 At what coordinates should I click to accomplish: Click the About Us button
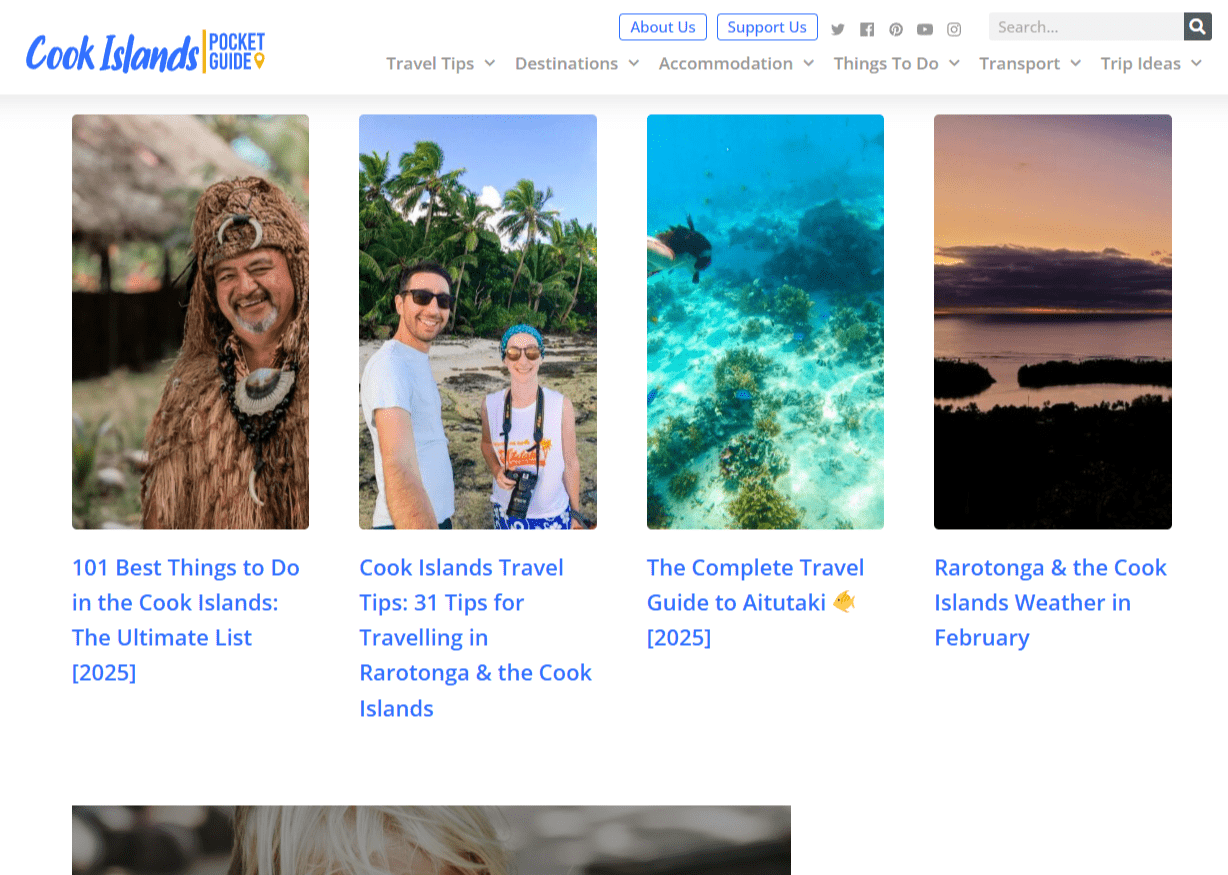point(663,27)
